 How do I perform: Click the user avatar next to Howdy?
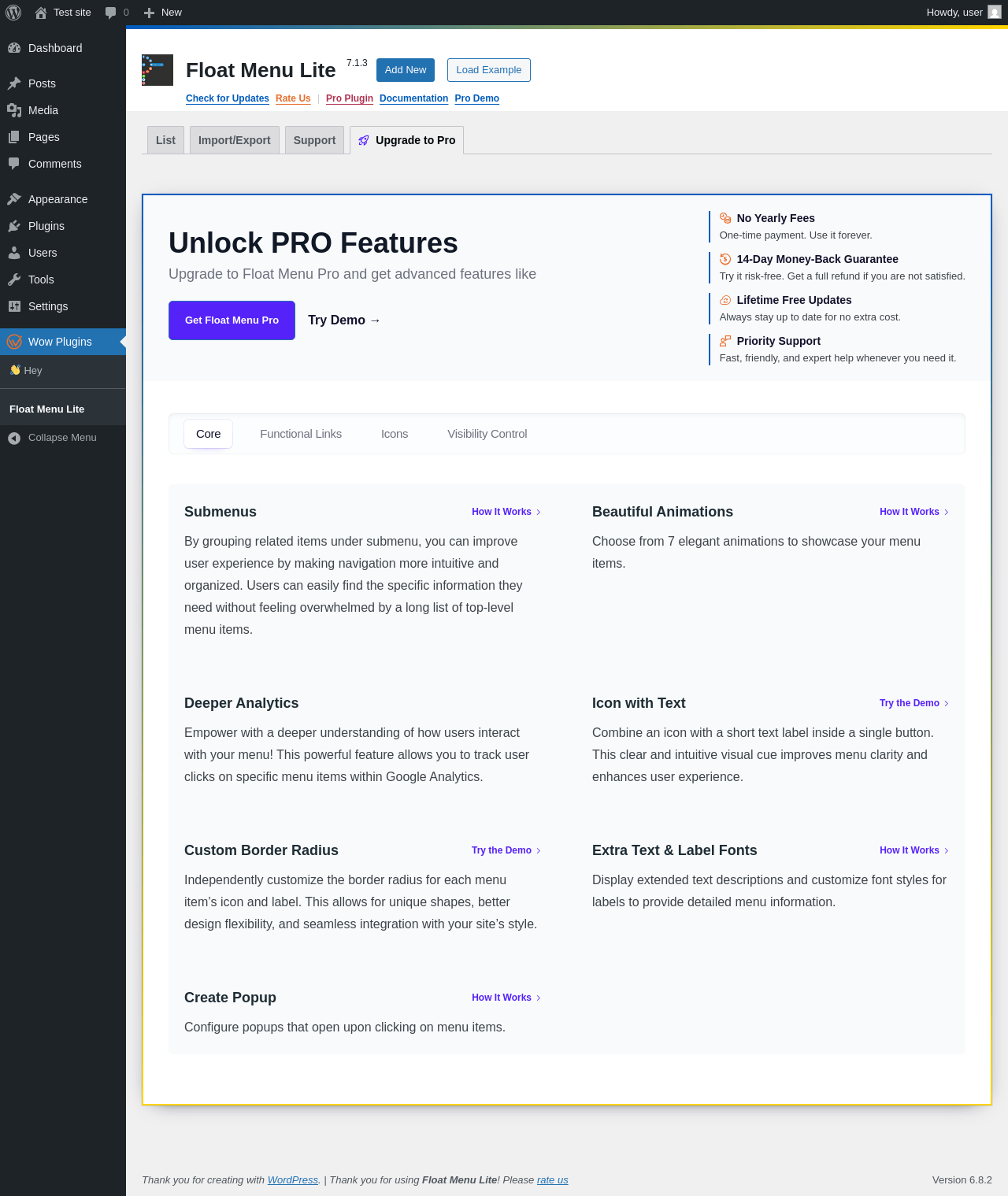pos(995,13)
